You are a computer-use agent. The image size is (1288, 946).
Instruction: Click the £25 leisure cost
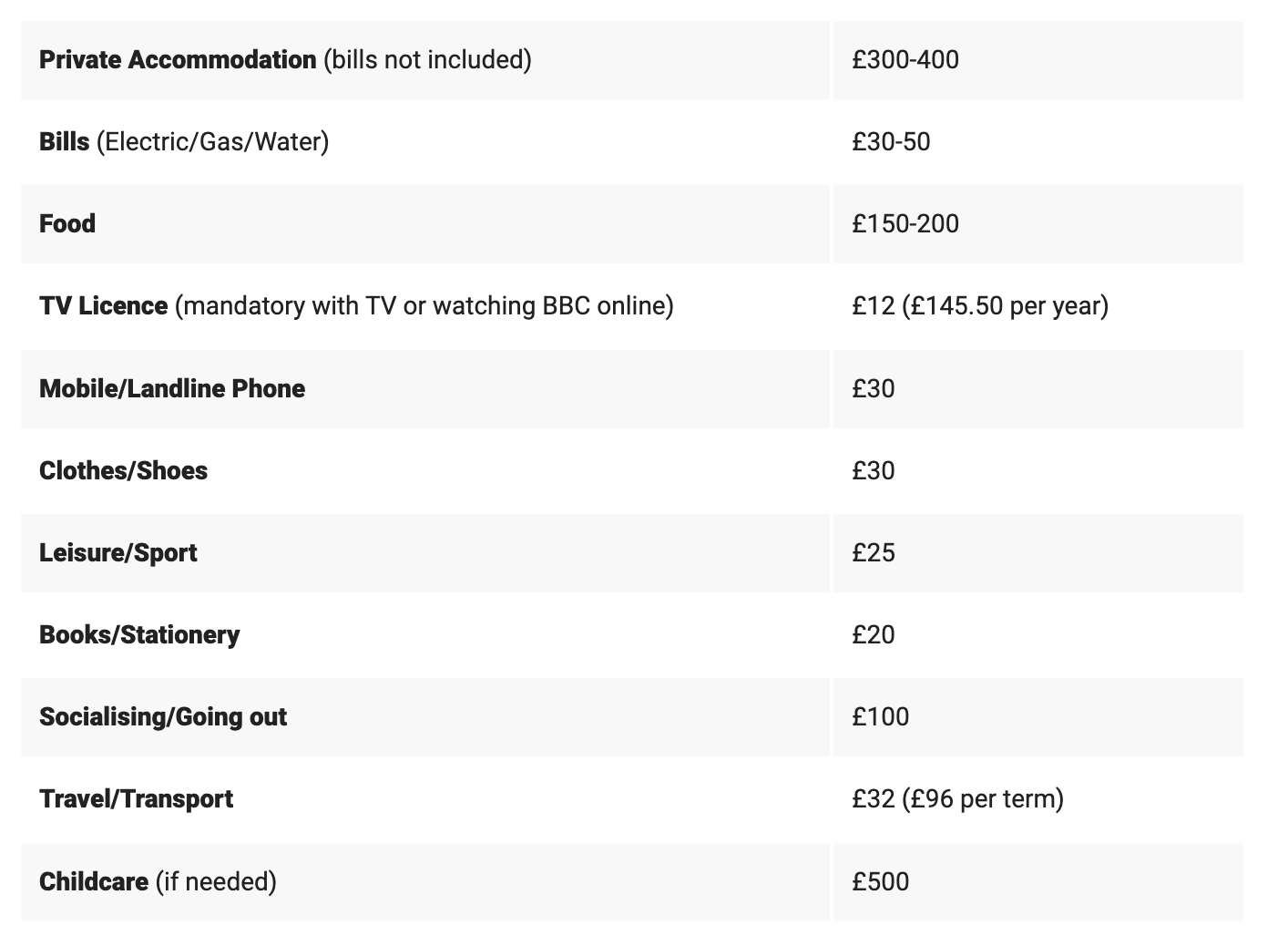point(874,553)
